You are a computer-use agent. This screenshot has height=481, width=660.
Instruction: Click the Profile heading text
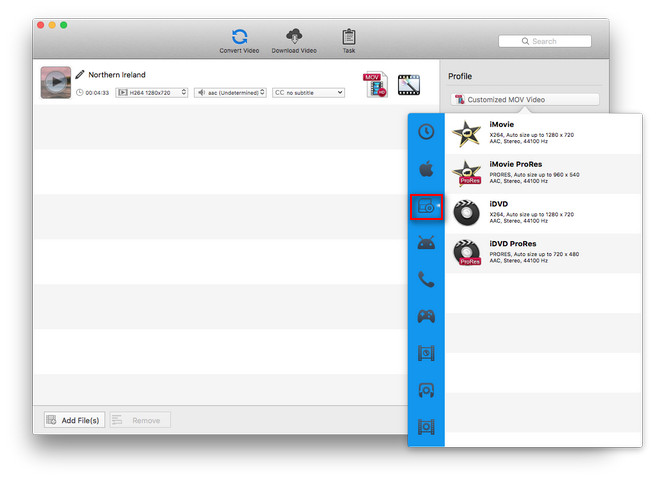click(460, 76)
